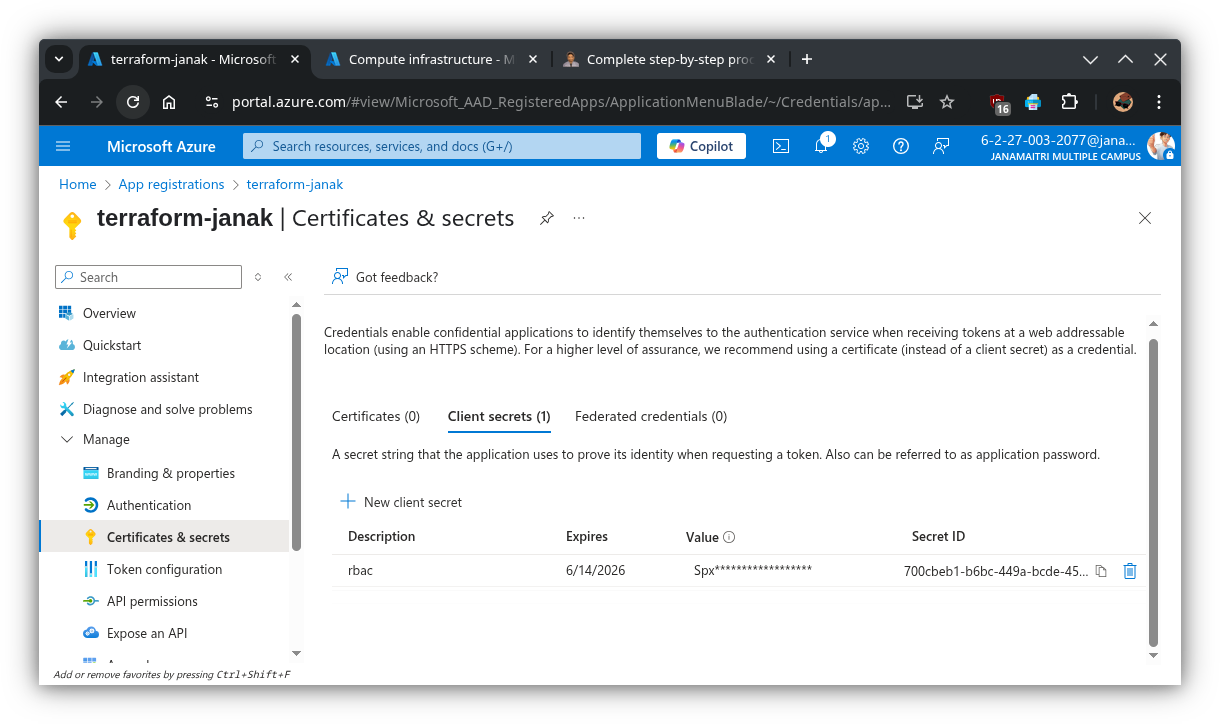The image size is (1220, 724).
Task: Collapse the left sidebar menu
Action: [x=288, y=277]
